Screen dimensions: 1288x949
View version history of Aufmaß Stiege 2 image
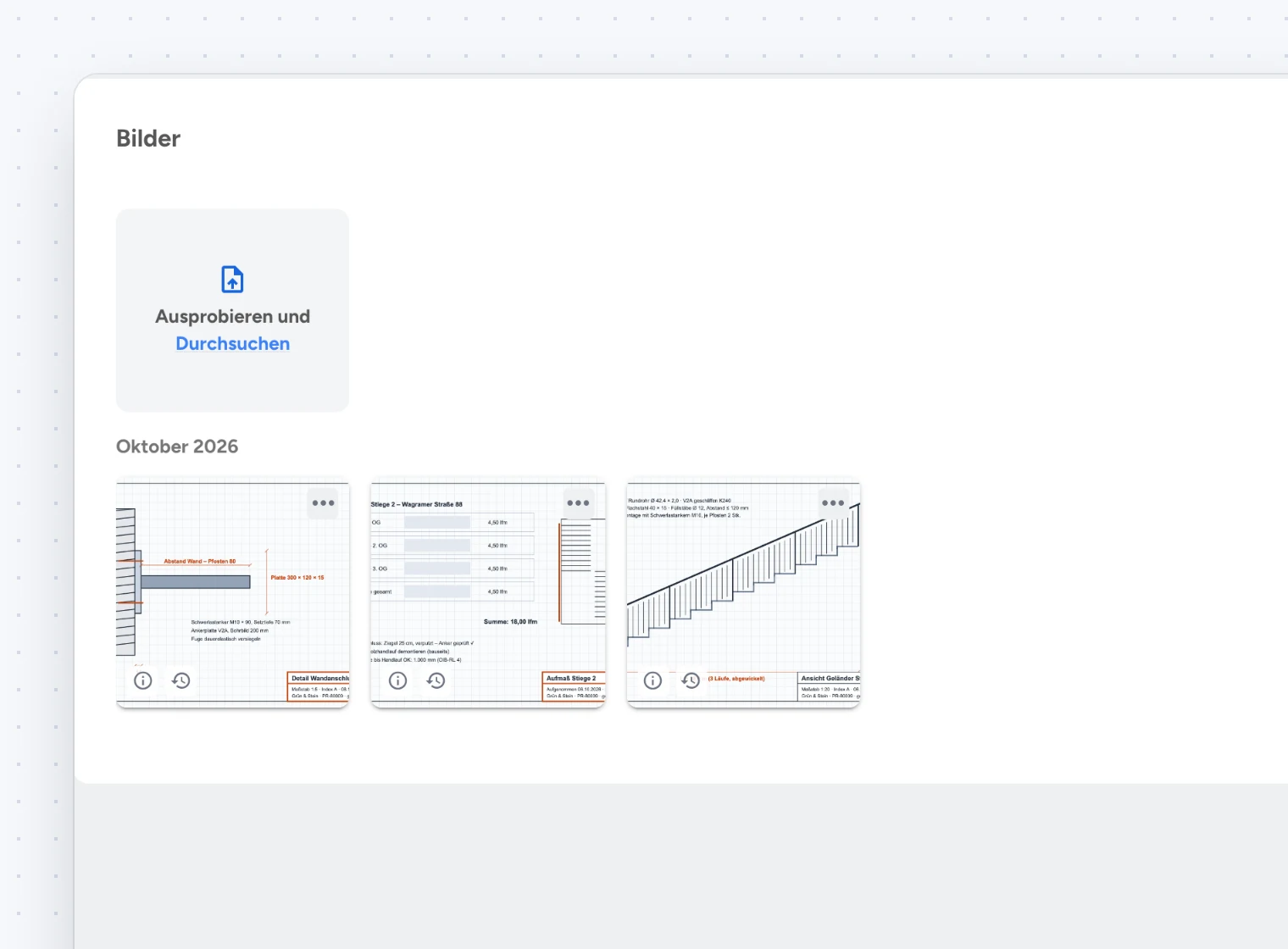436,680
